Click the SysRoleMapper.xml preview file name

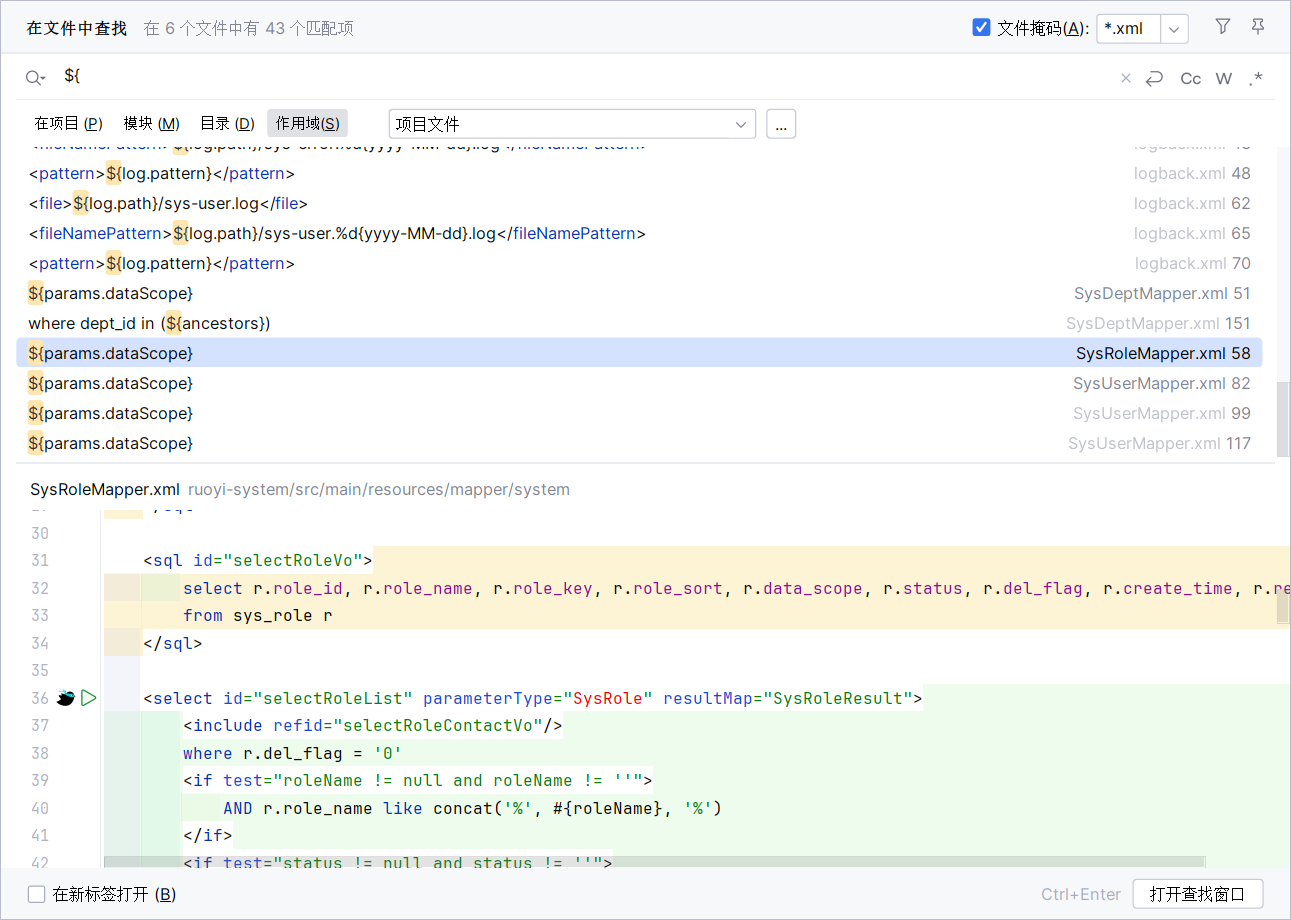(x=105, y=489)
